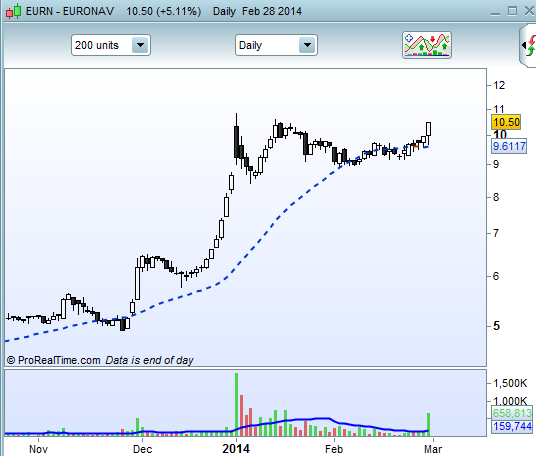Click the blue 9.6117 moving average label
Image resolution: width=536 pixels, height=456 pixels.
pos(509,146)
